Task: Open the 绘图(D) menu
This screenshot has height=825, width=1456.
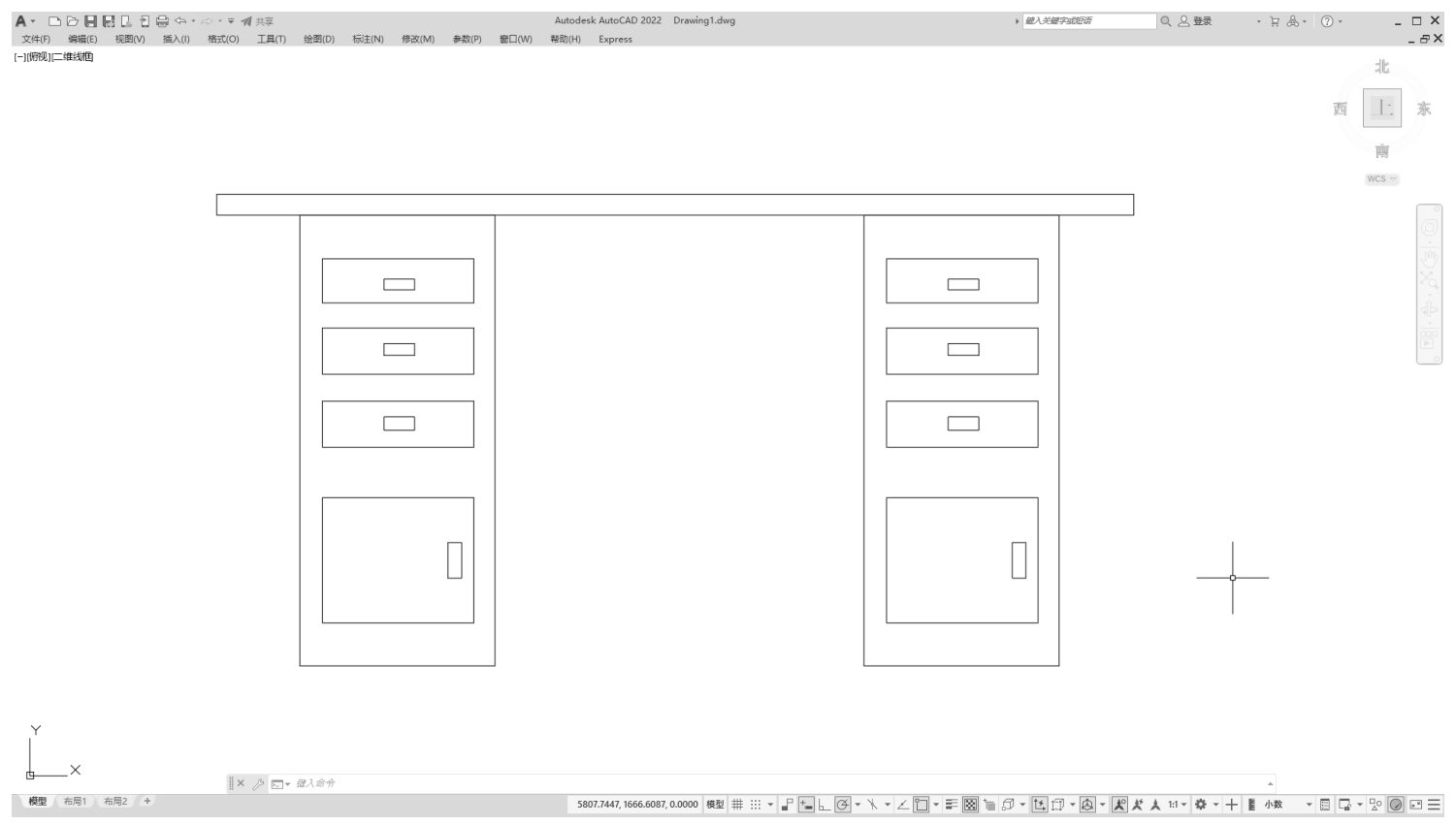Action: tap(318, 40)
